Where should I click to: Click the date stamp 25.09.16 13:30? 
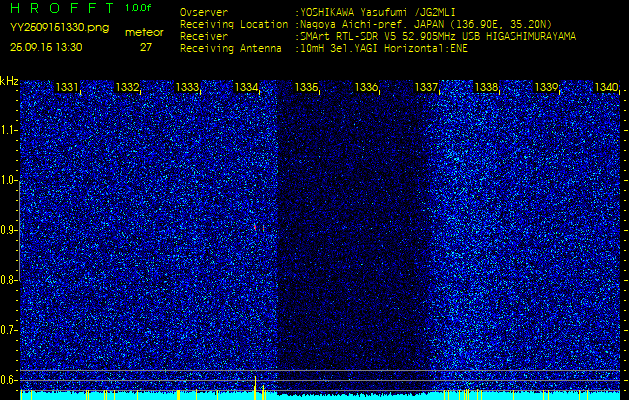46,47
